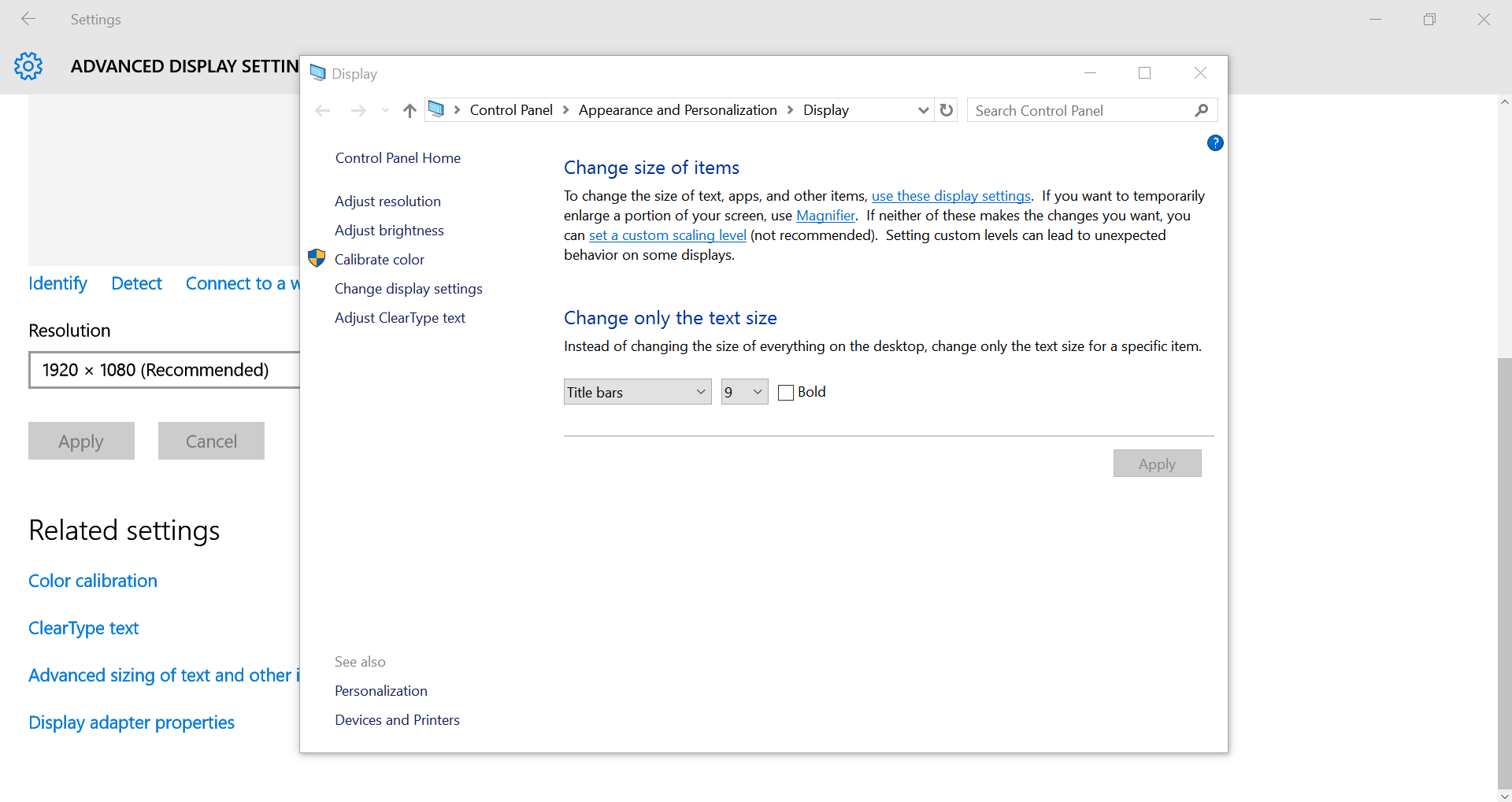The width and height of the screenshot is (1512, 802).
Task: Click Control Panel breadcrumb
Action: 511,110
